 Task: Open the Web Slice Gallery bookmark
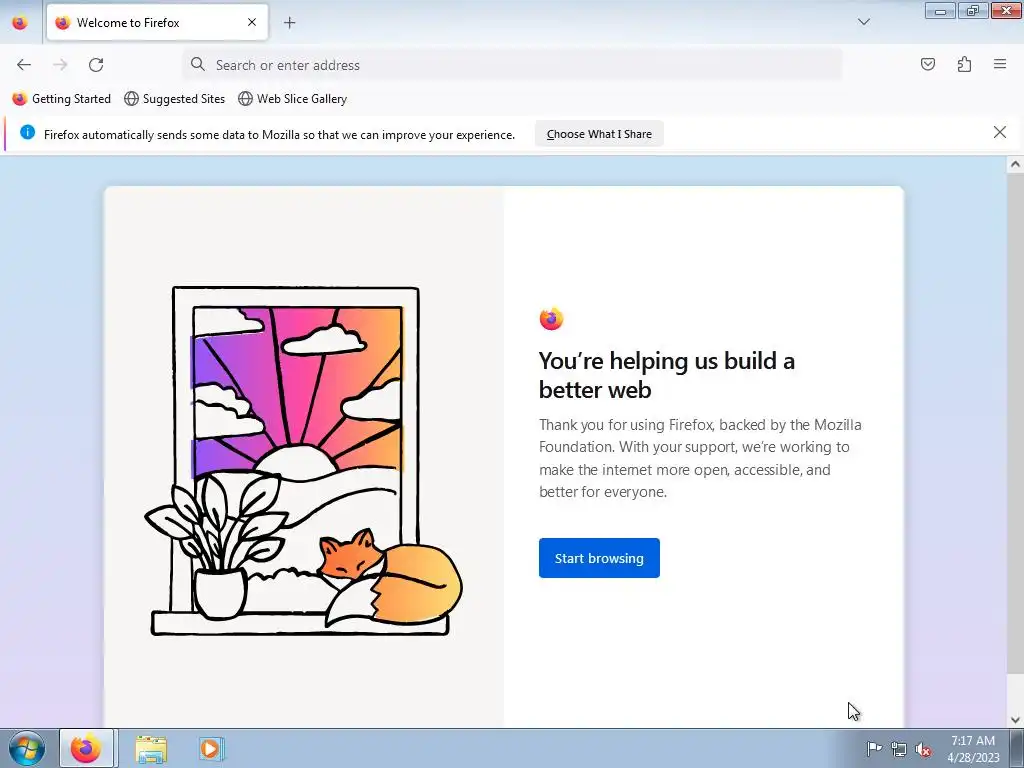(293, 99)
